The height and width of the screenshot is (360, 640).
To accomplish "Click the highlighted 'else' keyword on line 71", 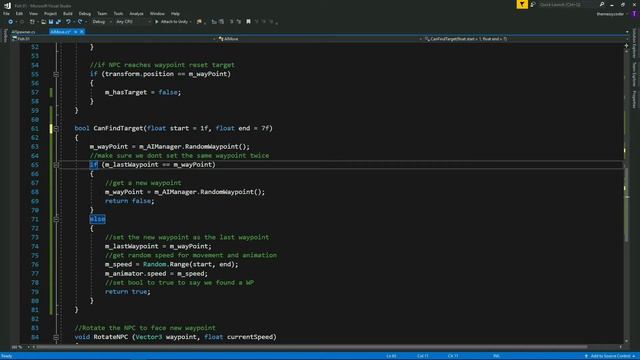I will pyautogui.click(x=97, y=219).
